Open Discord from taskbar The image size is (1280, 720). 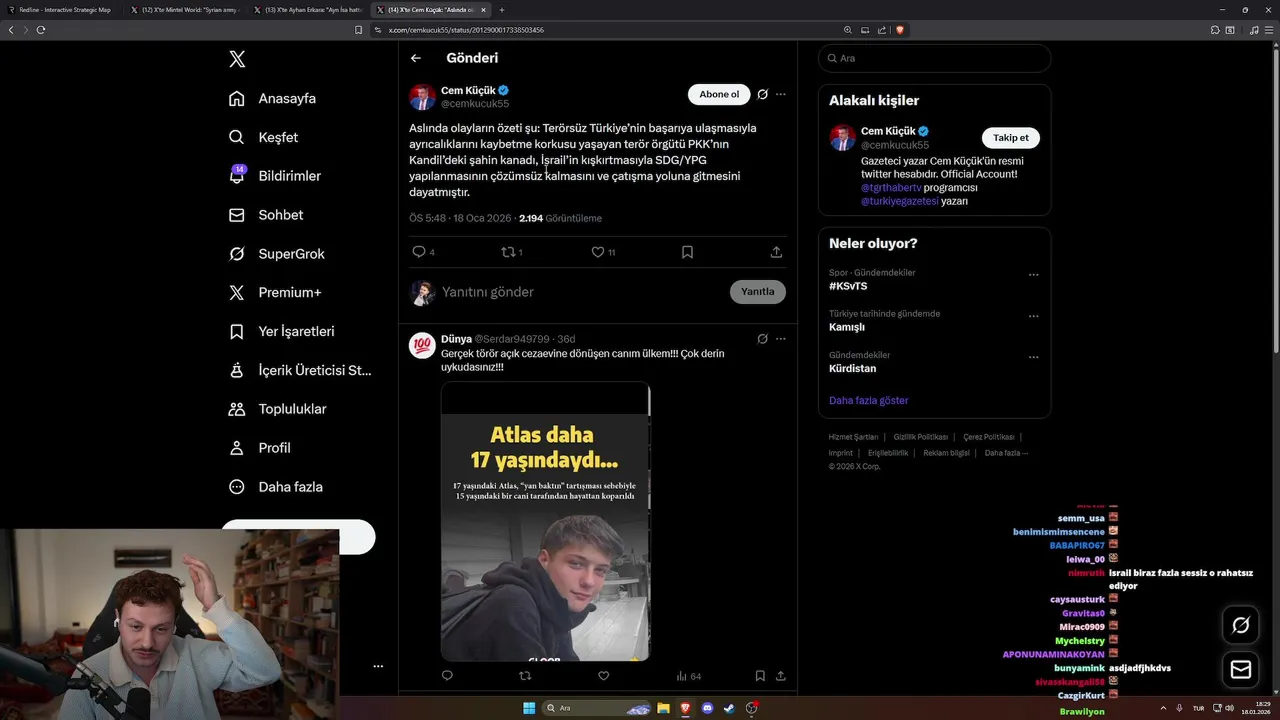click(707, 708)
